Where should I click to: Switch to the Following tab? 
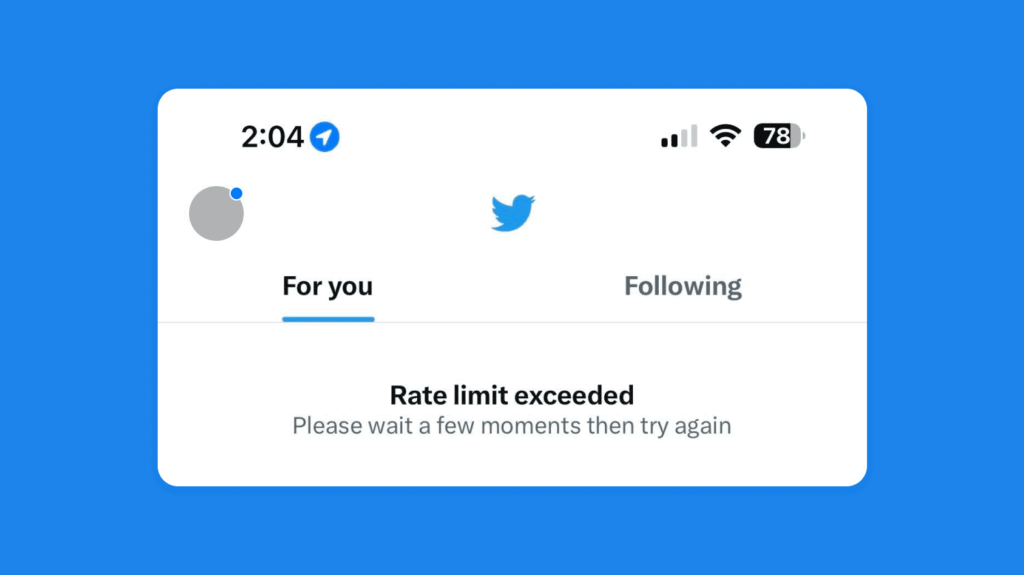point(683,287)
